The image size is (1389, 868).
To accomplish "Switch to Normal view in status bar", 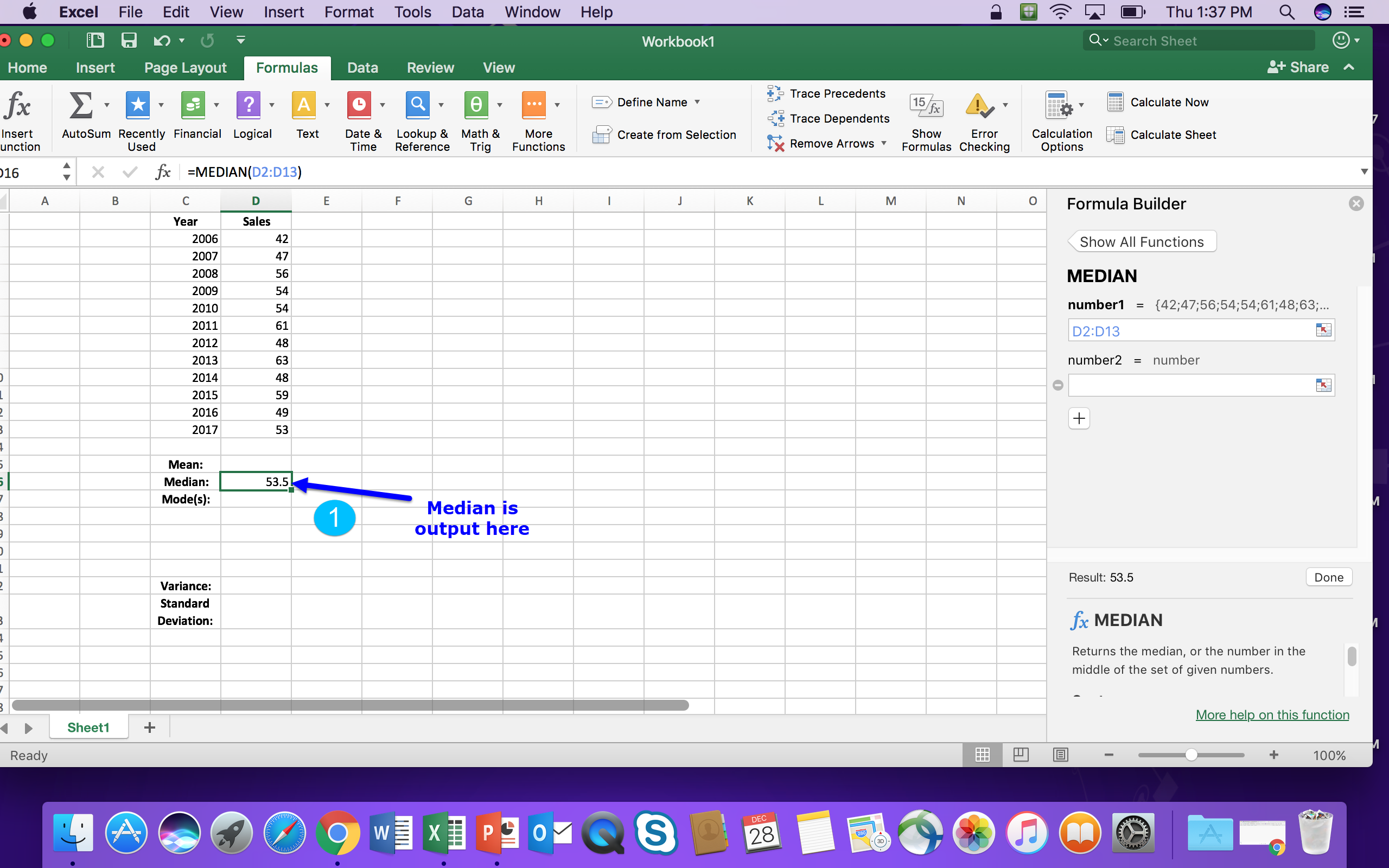I will (982, 755).
